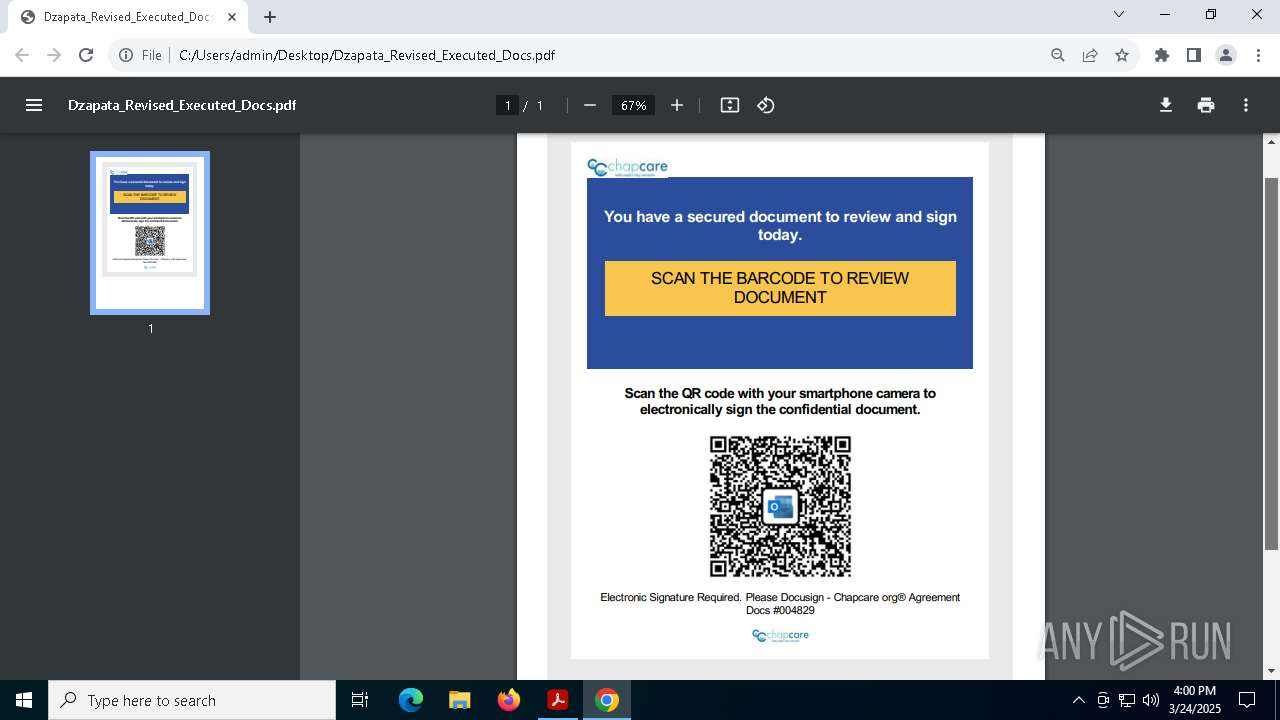Rotate the PDF counterclockwise

pos(766,105)
